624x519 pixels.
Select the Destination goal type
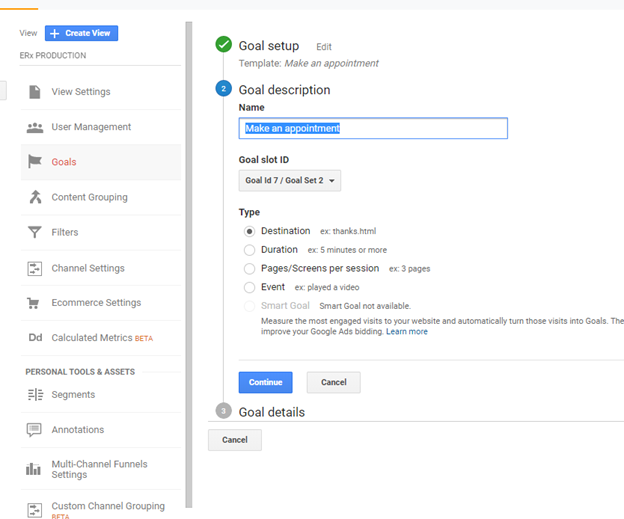click(249, 231)
